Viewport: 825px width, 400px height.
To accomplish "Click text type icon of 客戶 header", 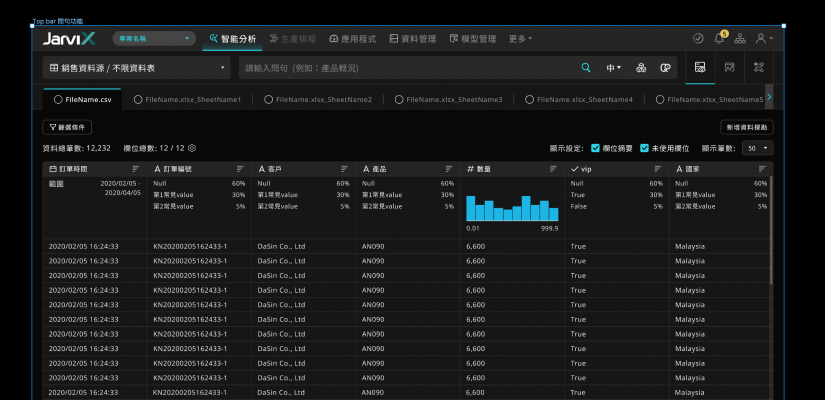I will click(261, 169).
